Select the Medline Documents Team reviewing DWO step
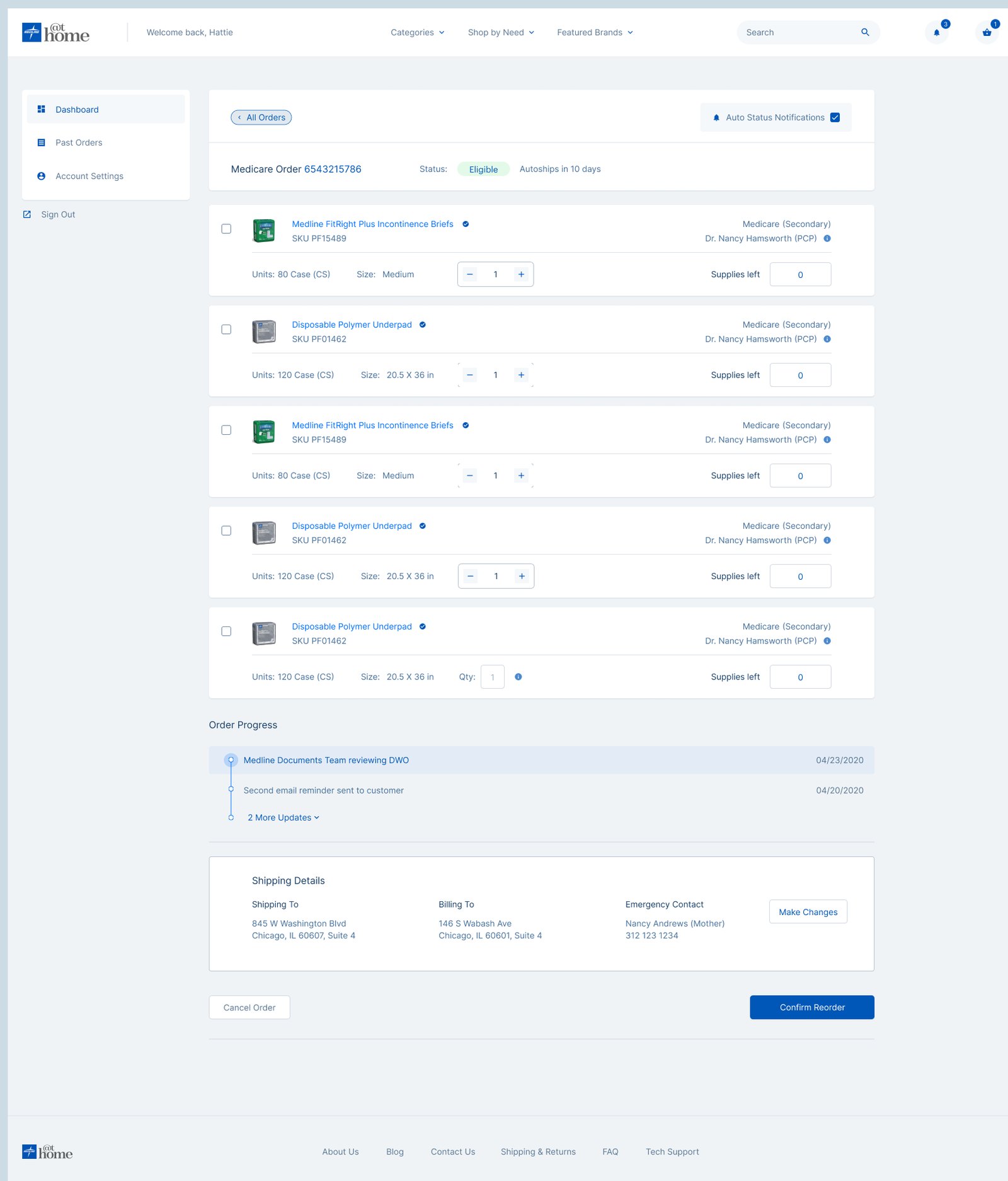Image resolution: width=1008 pixels, height=1181 pixels. click(x=541, y=760)
